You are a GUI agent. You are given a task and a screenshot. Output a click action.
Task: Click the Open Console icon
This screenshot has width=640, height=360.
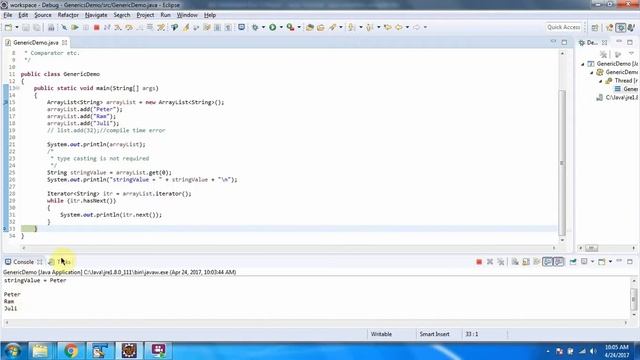point(602,262)
